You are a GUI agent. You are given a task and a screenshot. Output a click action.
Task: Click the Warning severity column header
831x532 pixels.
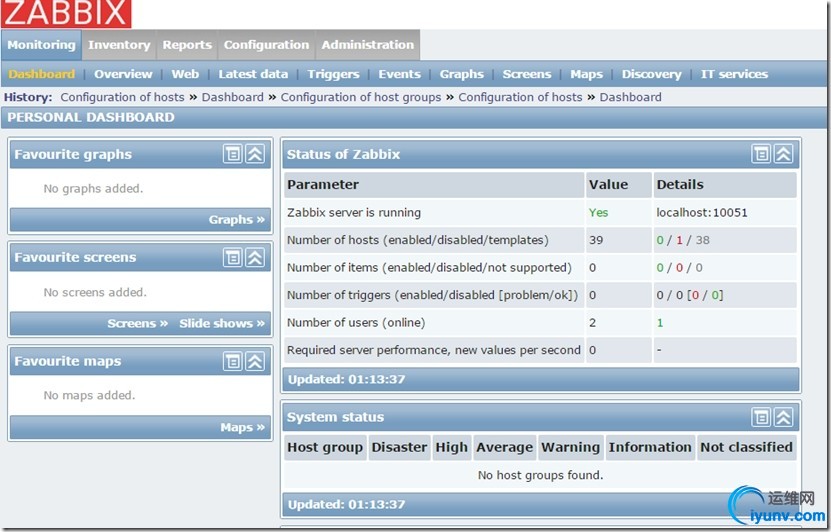(570, 447)
